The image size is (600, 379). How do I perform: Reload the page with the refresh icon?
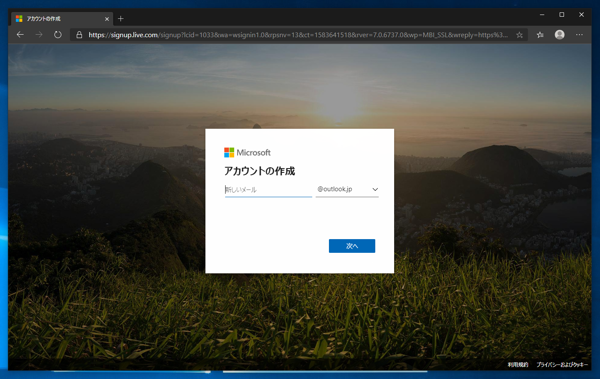[x=57, y=35]
